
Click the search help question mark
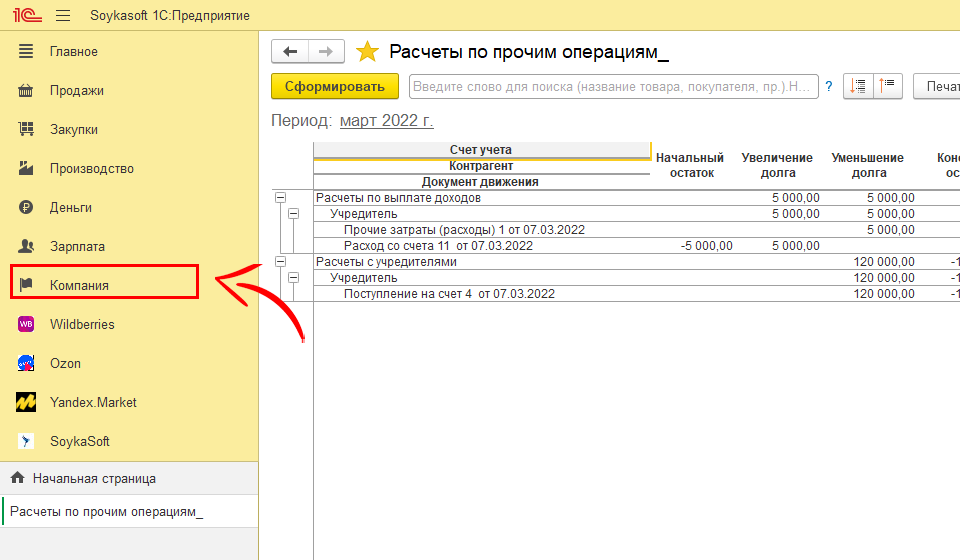829,87
